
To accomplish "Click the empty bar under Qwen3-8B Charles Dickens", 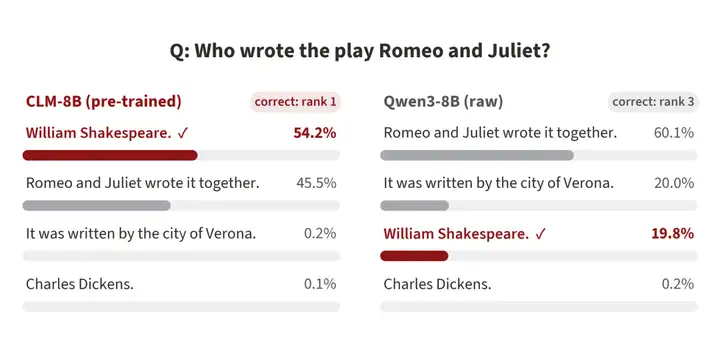I will coord(539,307).
